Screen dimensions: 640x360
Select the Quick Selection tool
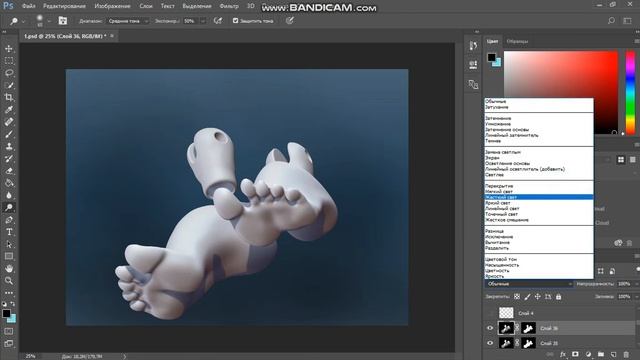pyautogui.click(x=9, y=85)
